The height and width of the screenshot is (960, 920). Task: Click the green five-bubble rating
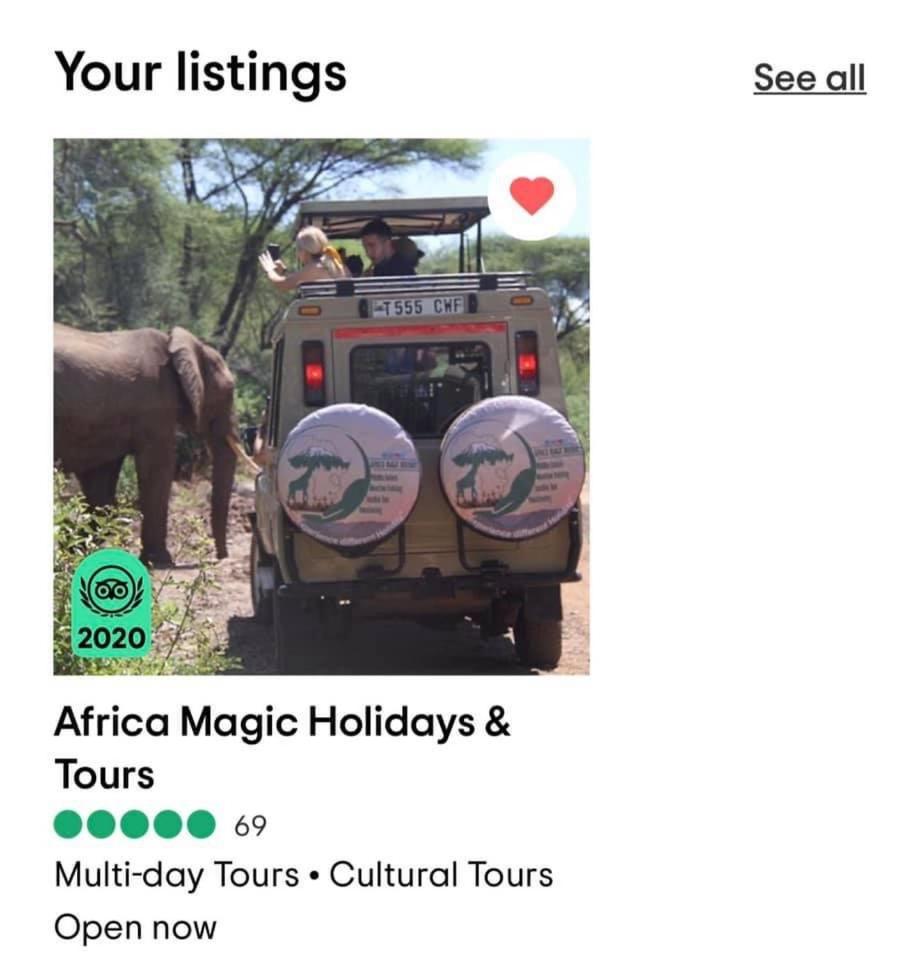click(x=134, y=825)
